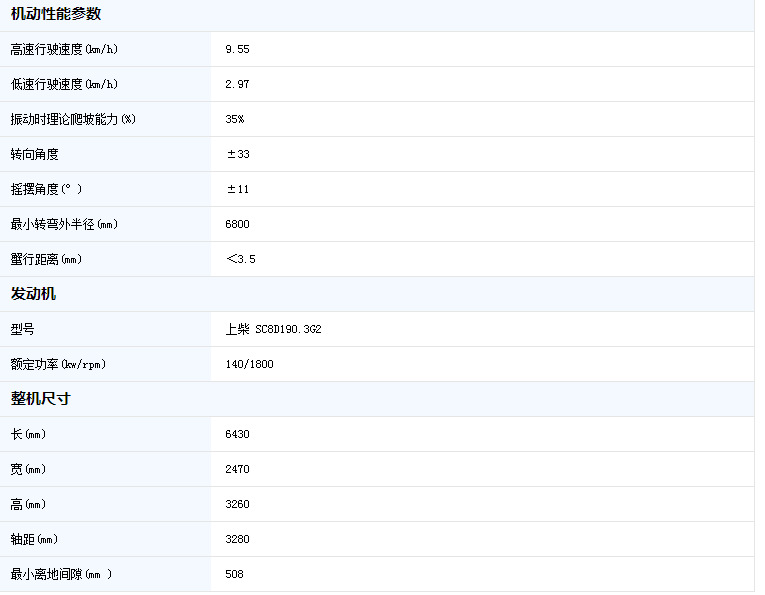
Task: Click the 发动机 section header
Action: 33,294
